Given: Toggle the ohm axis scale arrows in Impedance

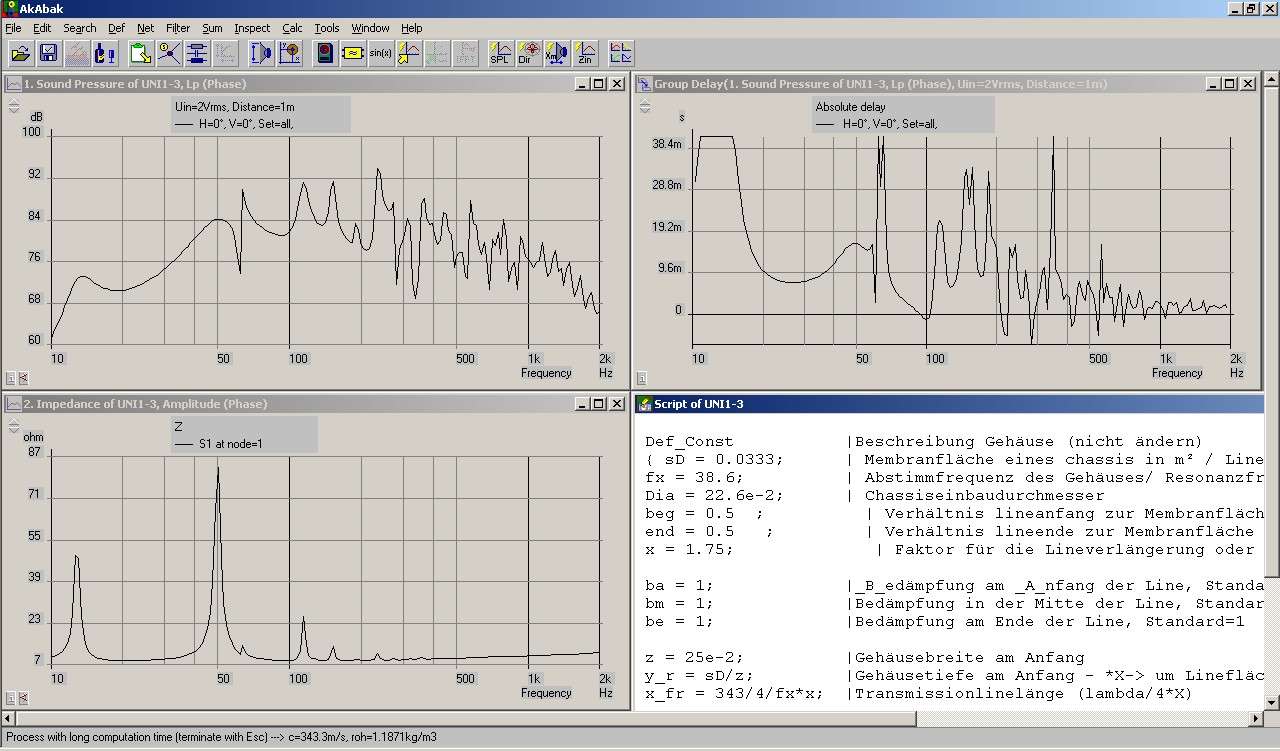Looking at the screenshot, I should click(14, 425).
